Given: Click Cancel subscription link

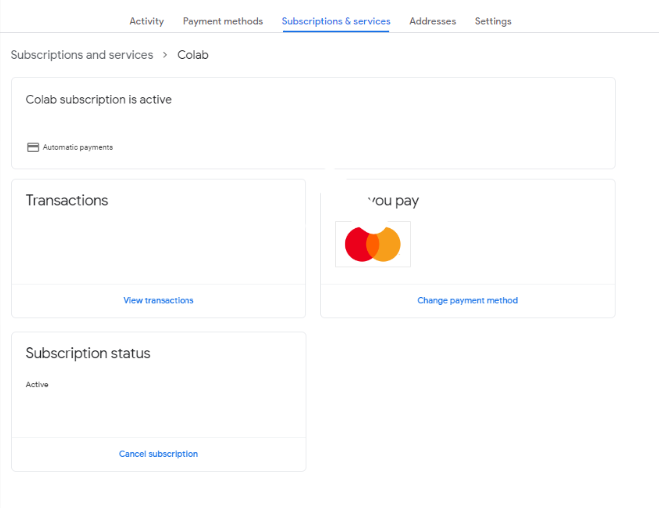Looking at the screenshot, I should point(158,454).
